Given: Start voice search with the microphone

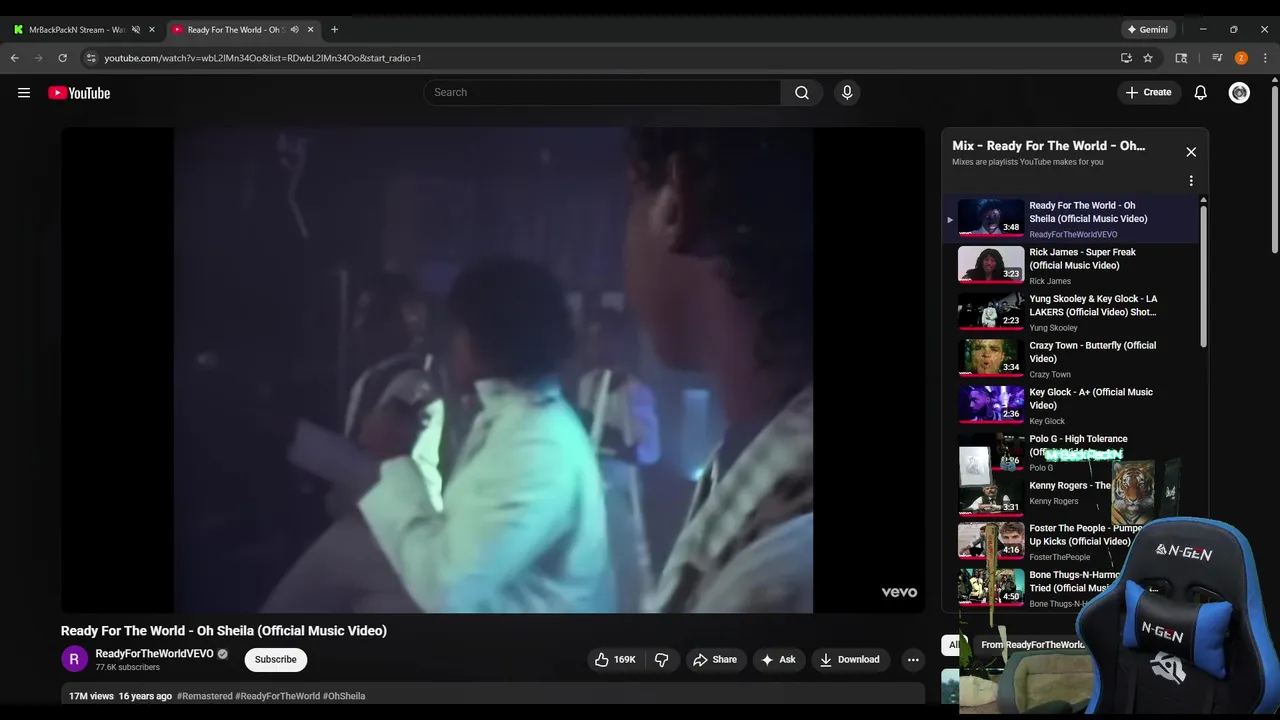Looking at the screenshot, I should (847, 93).
